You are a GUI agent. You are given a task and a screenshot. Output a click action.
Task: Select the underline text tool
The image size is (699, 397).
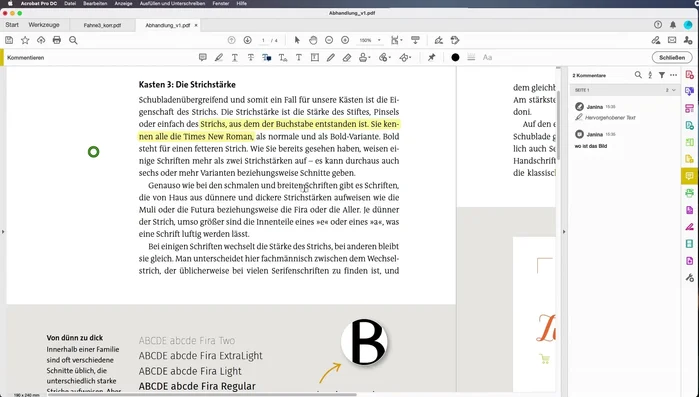[x=234, y=57]
